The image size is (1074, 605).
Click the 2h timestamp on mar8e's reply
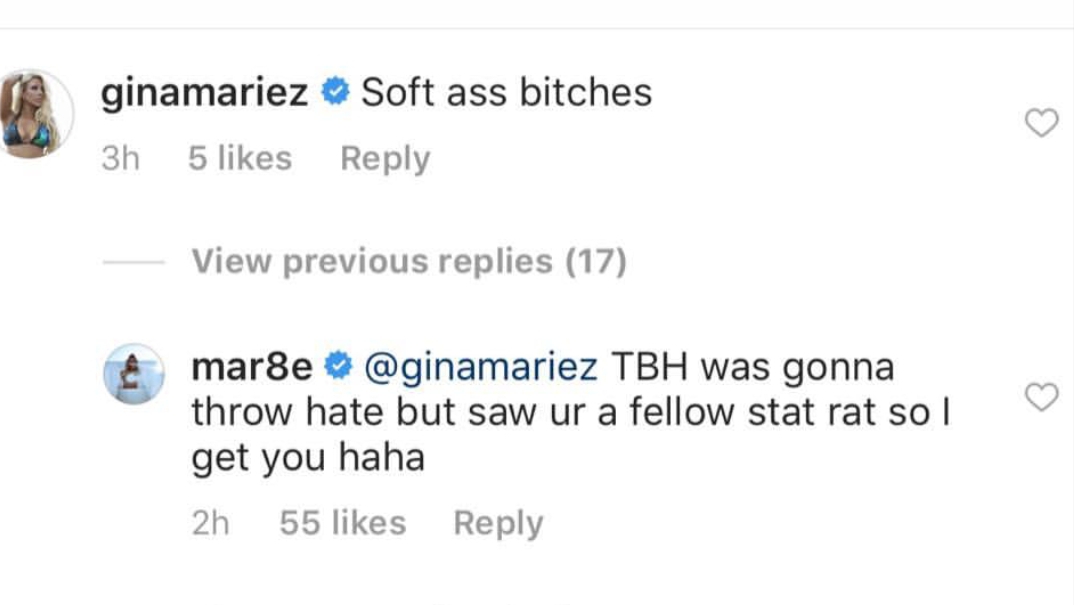[210, 523]
